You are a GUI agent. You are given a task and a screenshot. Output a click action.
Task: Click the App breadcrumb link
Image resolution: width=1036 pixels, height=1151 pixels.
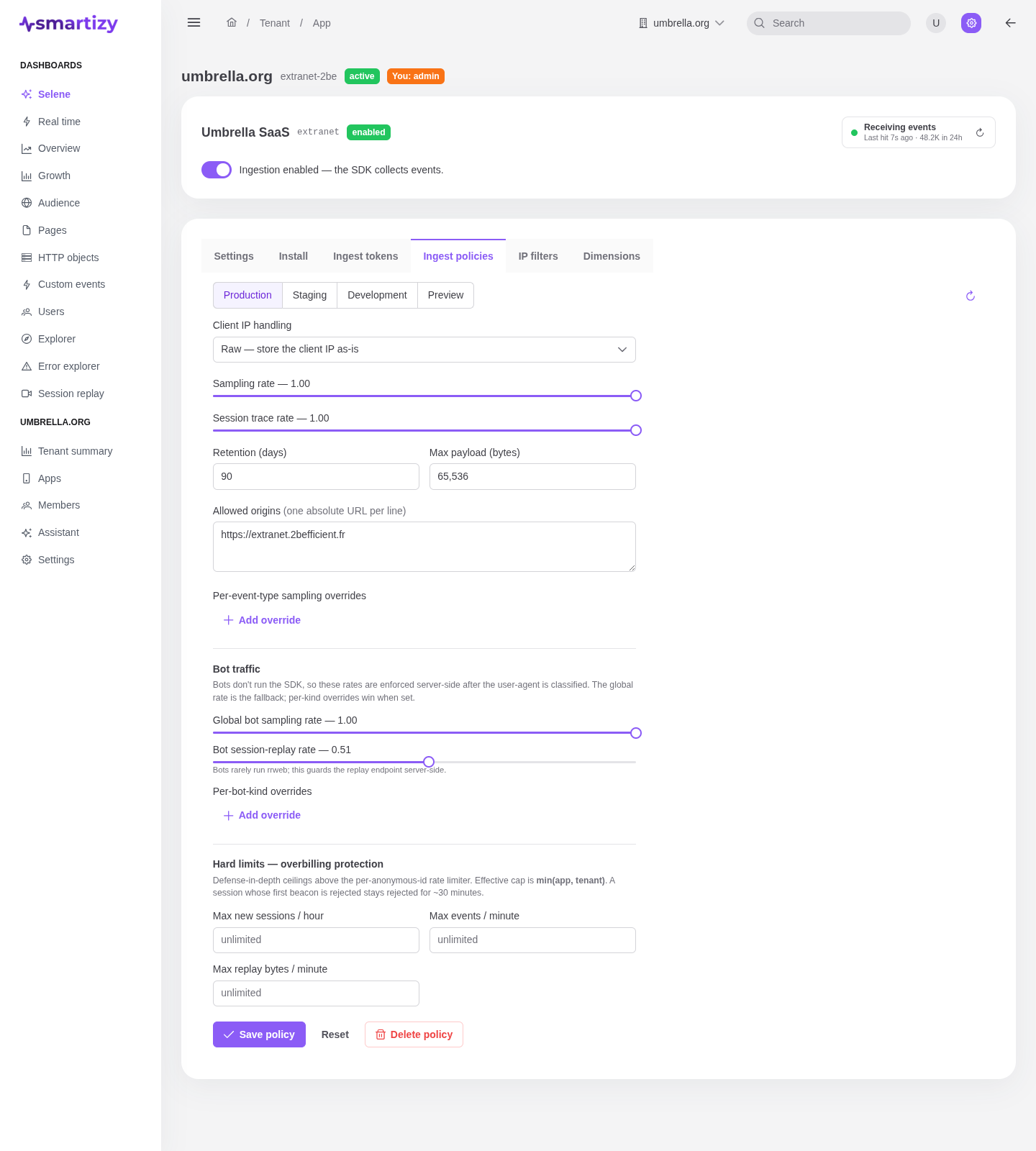322,23
